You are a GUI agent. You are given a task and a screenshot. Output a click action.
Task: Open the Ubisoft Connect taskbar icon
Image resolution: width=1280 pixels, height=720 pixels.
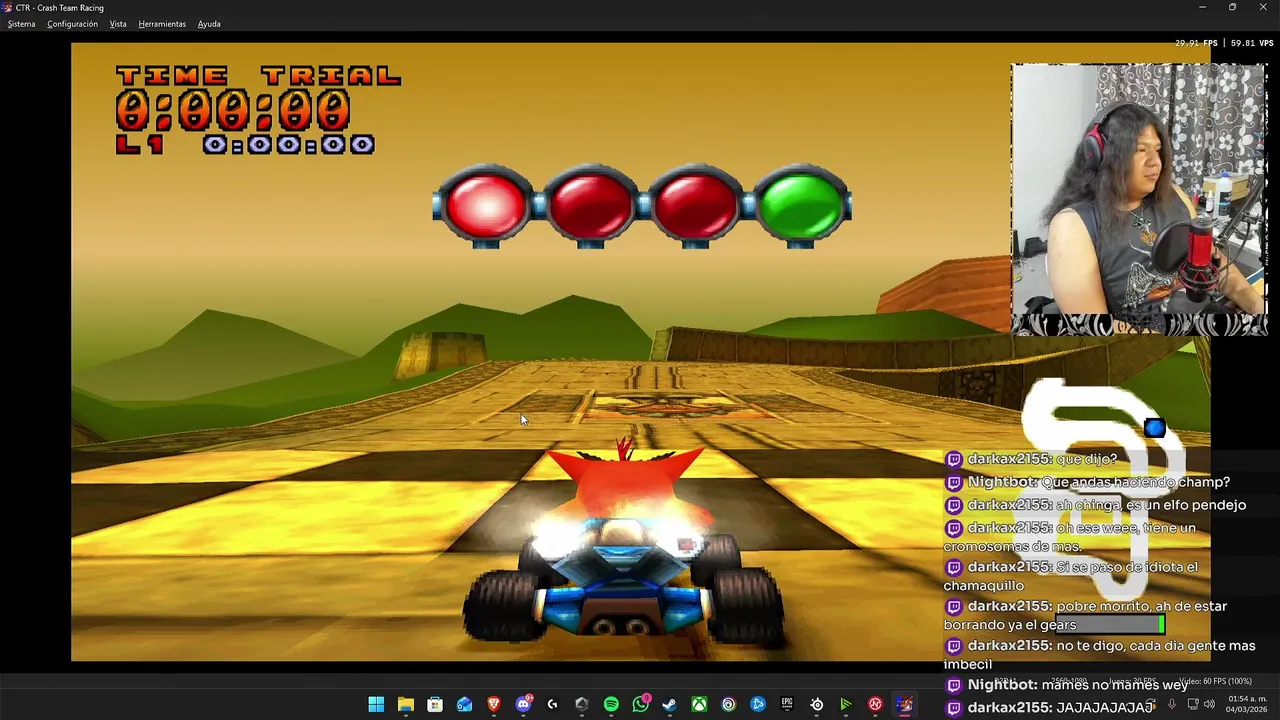point(729,705)
